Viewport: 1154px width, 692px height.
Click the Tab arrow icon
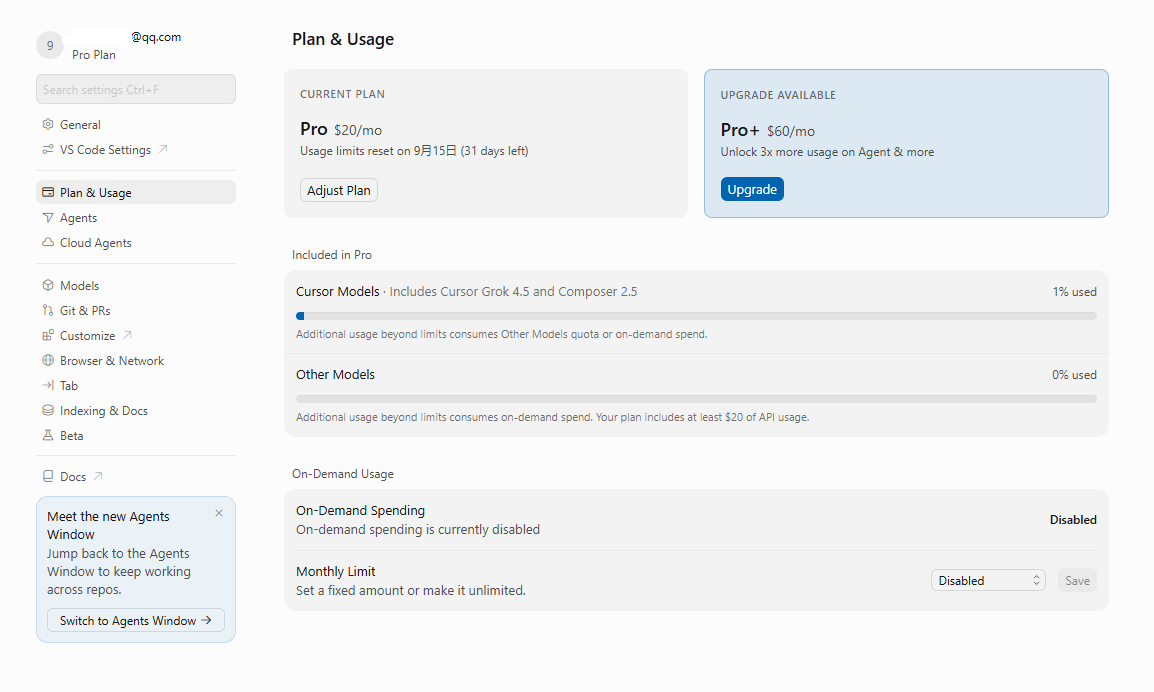[48, 385]
